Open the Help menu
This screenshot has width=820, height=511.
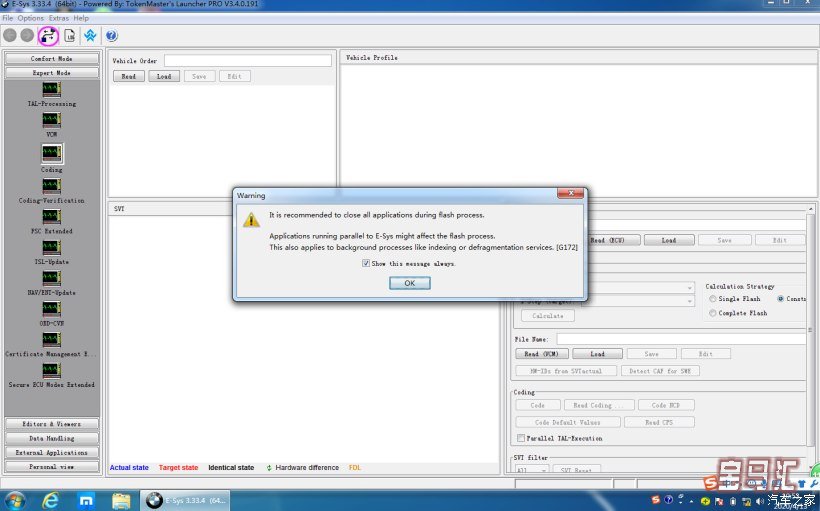pyautogui.click(x=81, y=18)
